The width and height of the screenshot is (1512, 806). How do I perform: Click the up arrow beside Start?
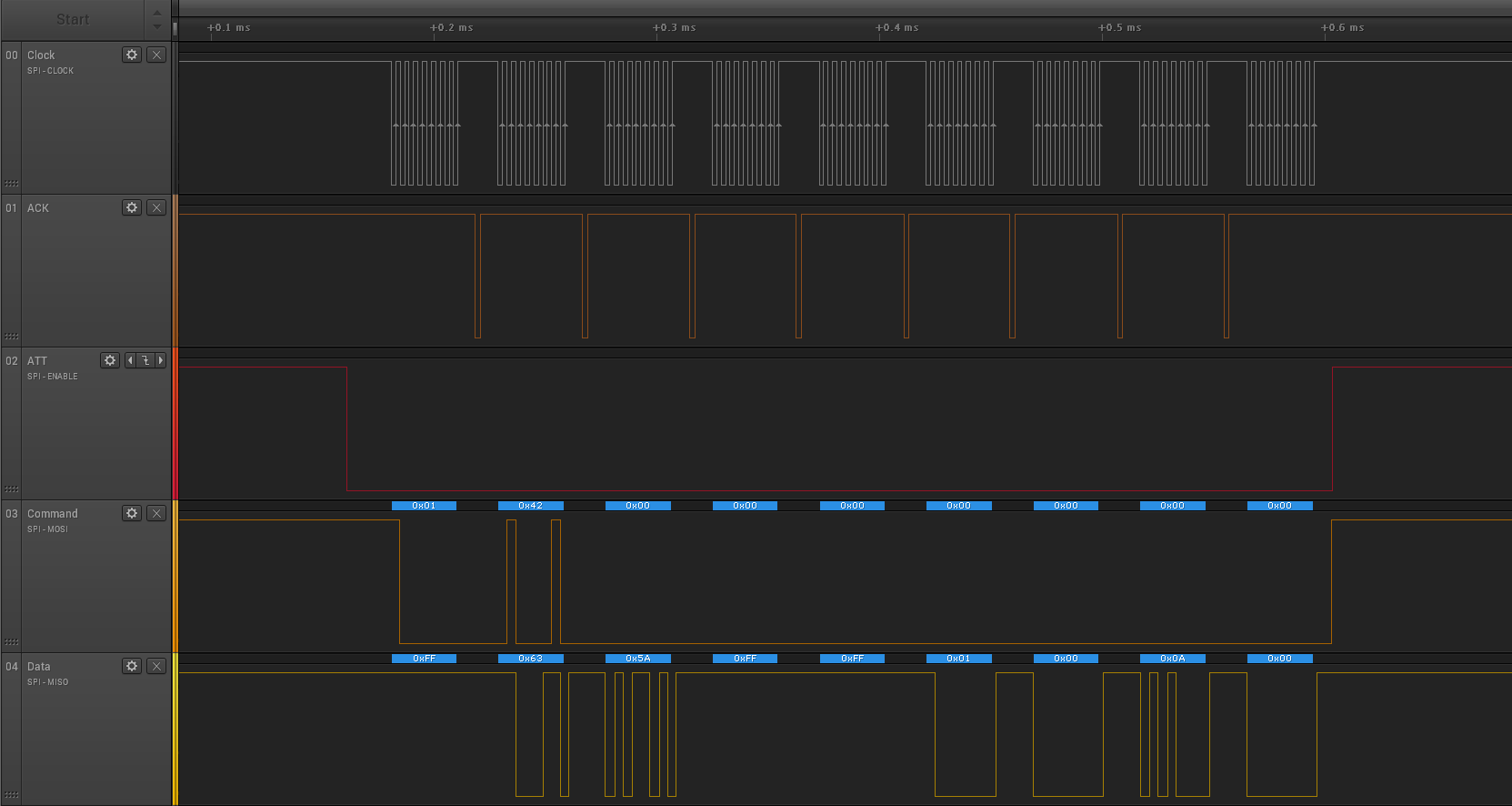tap(157, 13)
